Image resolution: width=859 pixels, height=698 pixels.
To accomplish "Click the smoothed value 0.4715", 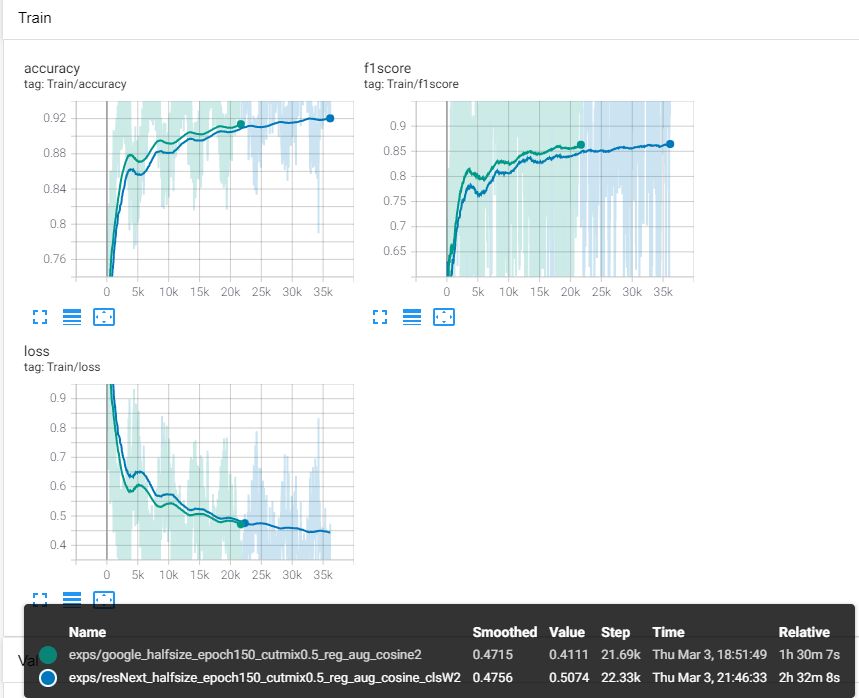I will point(493,655).
